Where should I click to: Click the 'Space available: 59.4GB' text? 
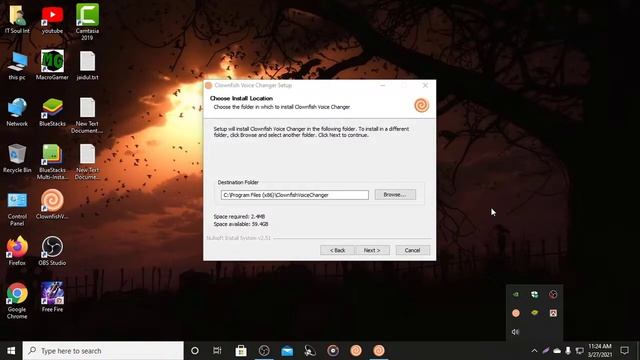click(241, 224)
